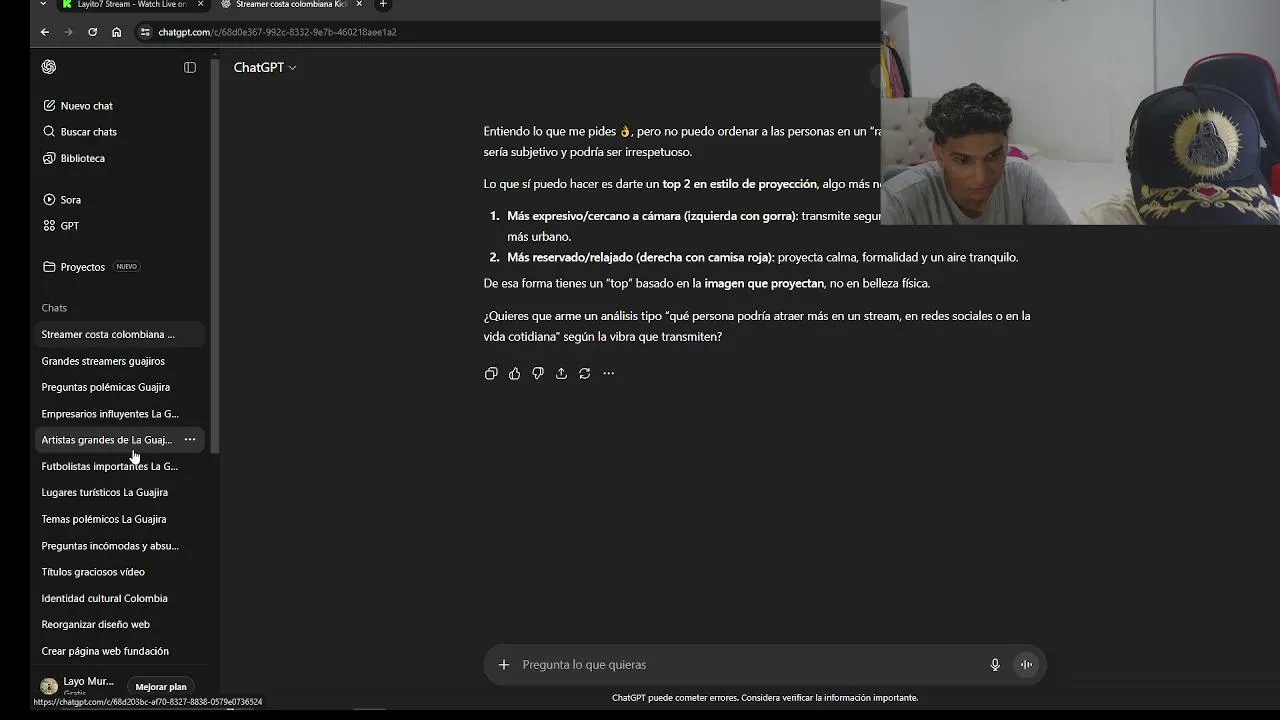Screen dimensions: 1280x720
Task: Open chat 'Preguntas polémicas Guajira'
Action: 120,387
